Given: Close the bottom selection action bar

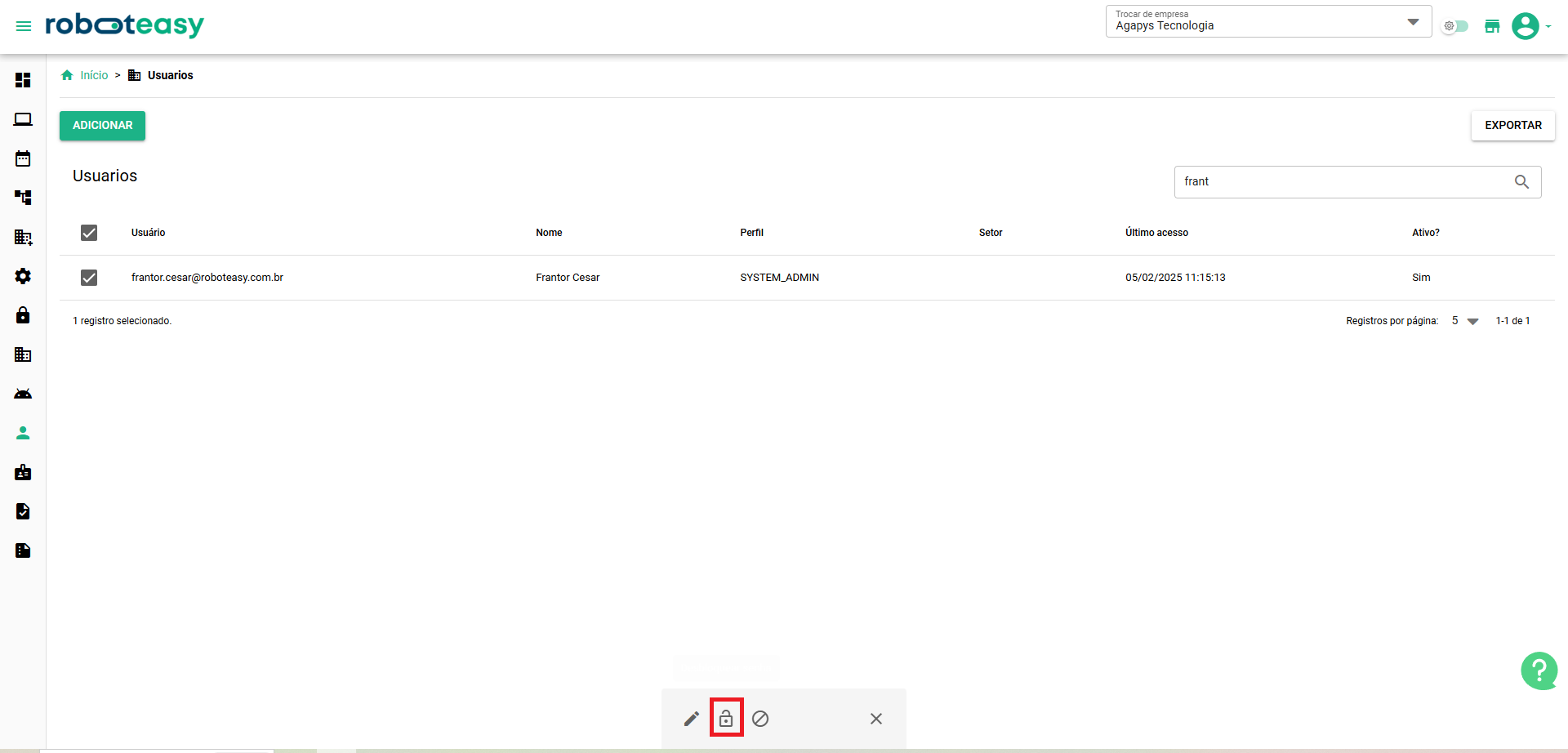Looking at the screenshot, I should point(875,719).
